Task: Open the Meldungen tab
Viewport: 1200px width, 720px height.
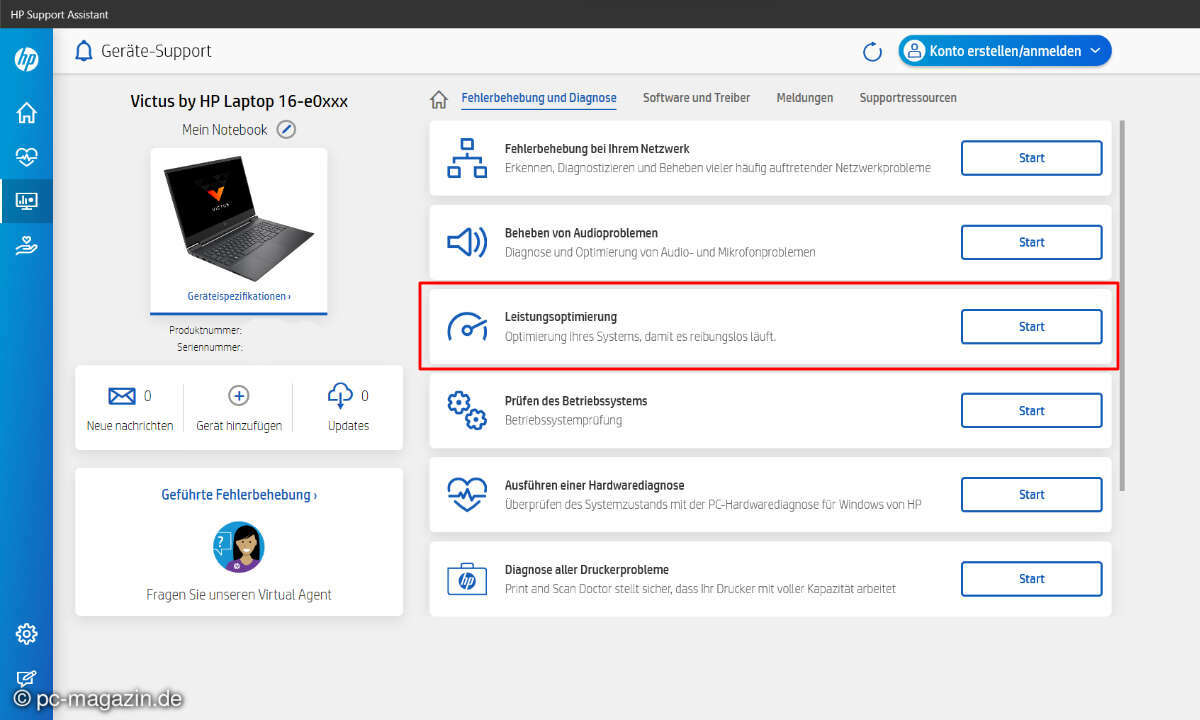Action: [x=805, y=98]
